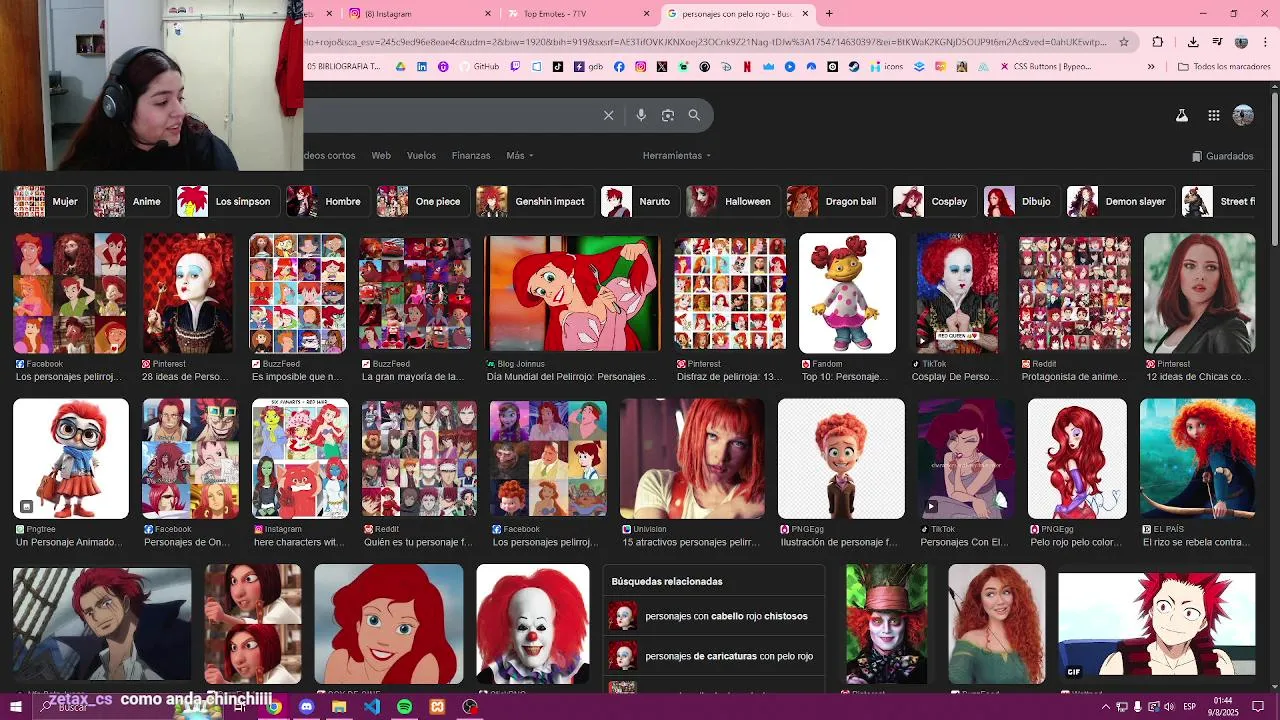The image size is (1280, 720).
Task: Open the Instagram bookmark icon
Action: click(641, 67)
